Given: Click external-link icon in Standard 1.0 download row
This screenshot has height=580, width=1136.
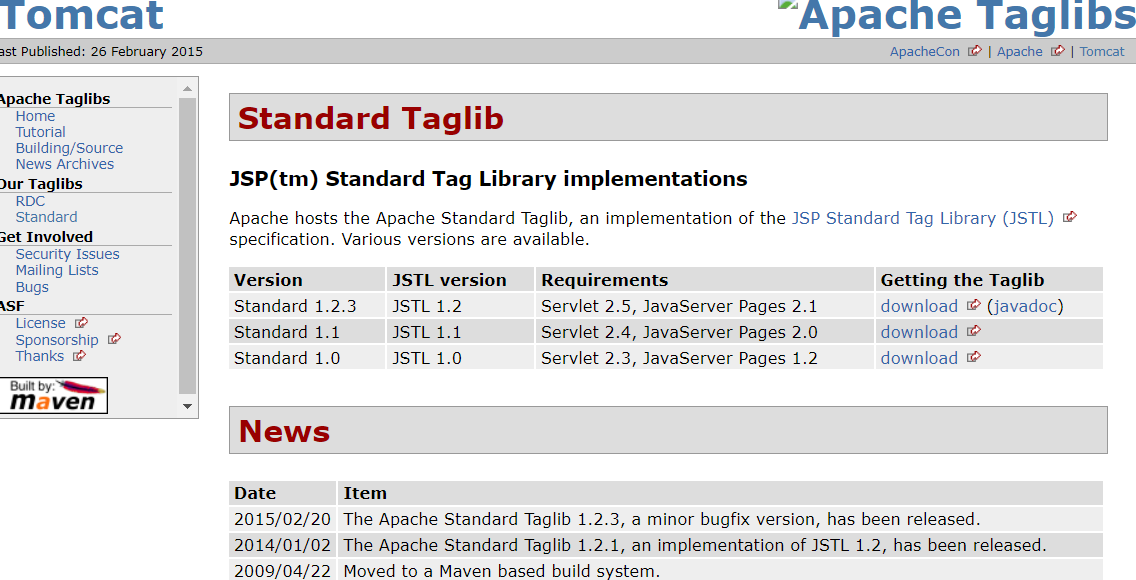Looking at the screenshot, I should point(974,357).
